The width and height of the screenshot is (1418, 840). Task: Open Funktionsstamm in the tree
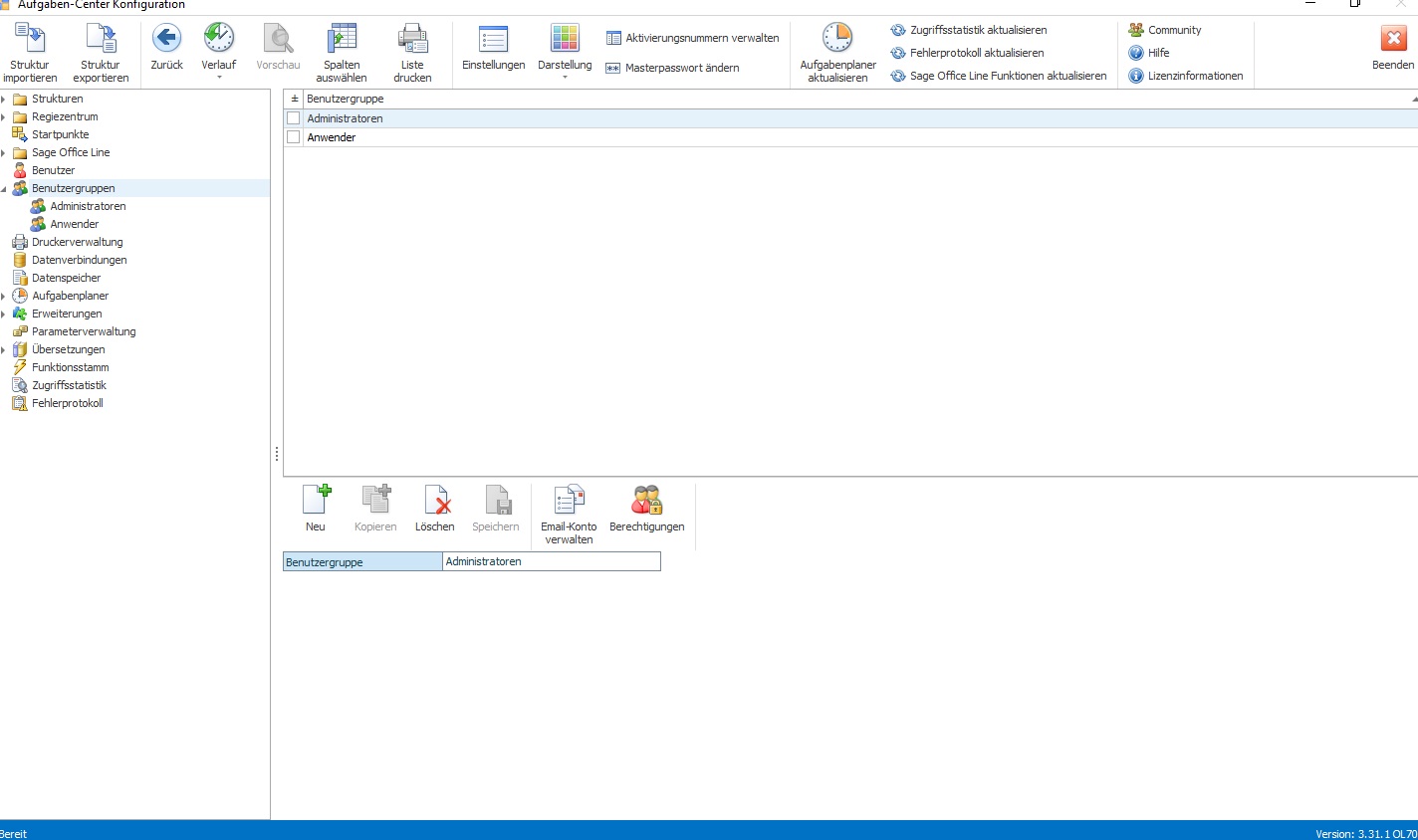[x=71, y=367]
